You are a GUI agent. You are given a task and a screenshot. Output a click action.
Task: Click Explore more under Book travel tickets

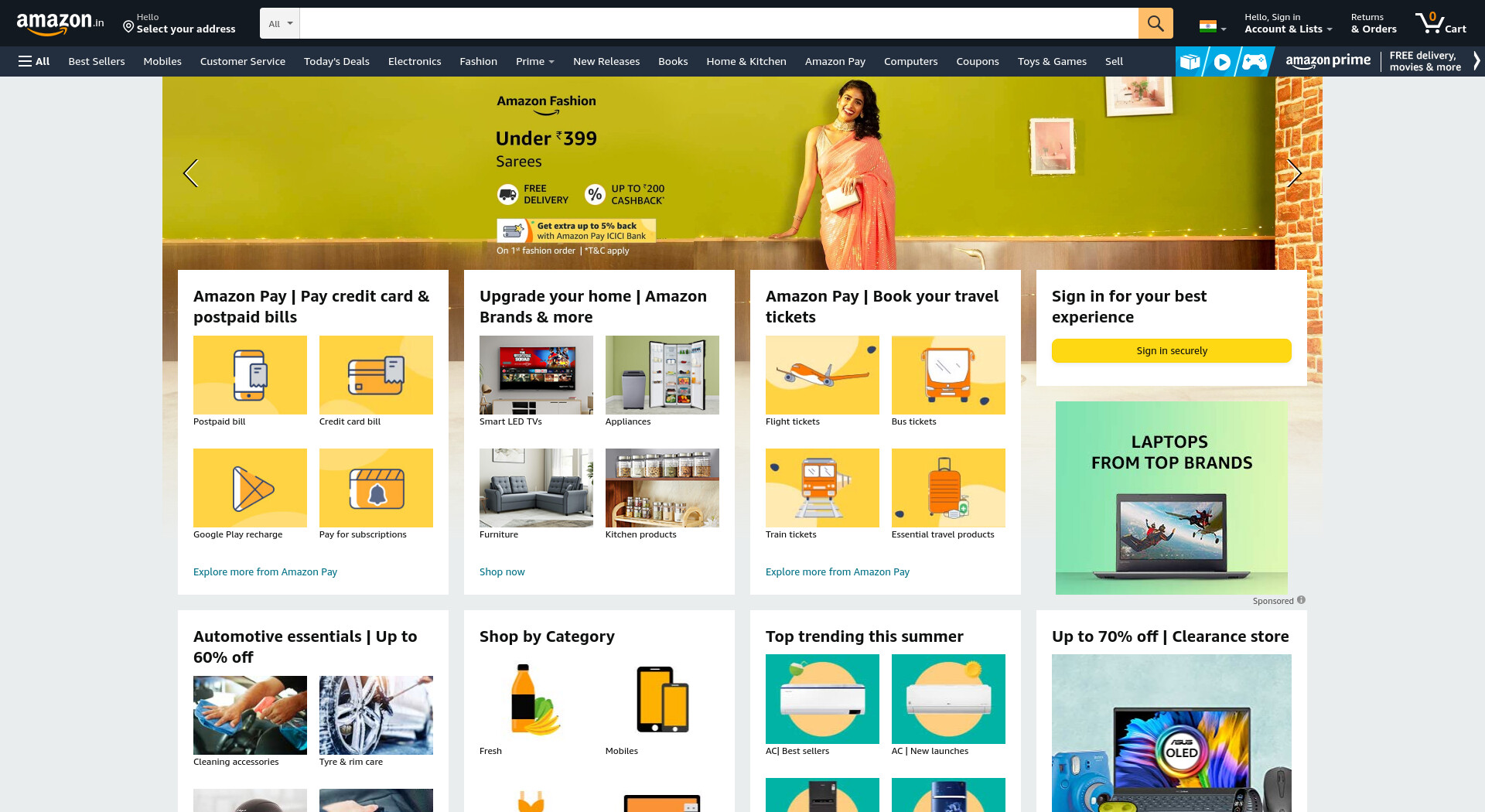click(x=838, y=571)
